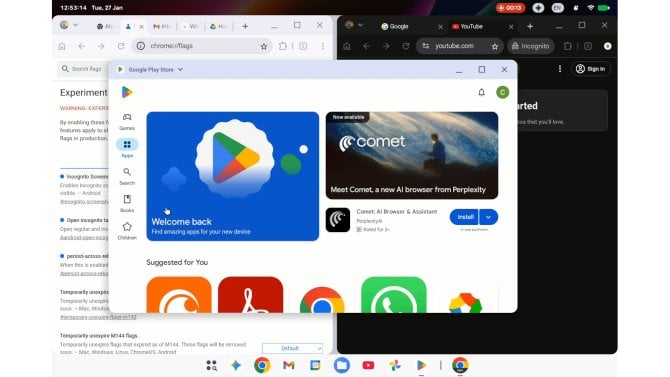The height and width of the screenshot is (377, 670).
Task: Open new tab in incognito window
Action: pyautogui.click(x=530, y=27)
